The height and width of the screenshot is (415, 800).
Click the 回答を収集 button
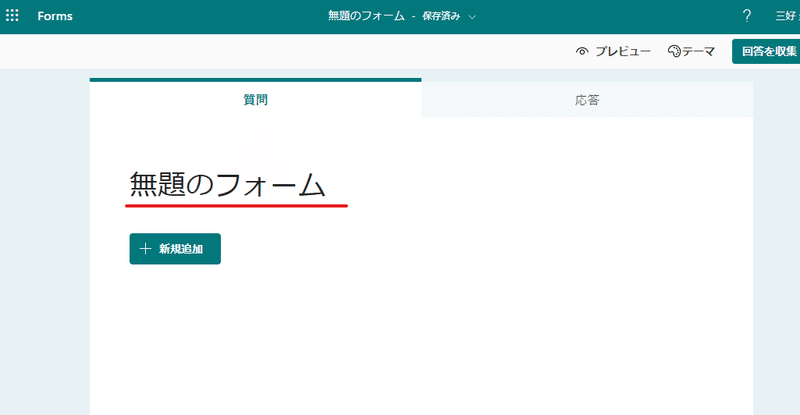tap(766, 52)
